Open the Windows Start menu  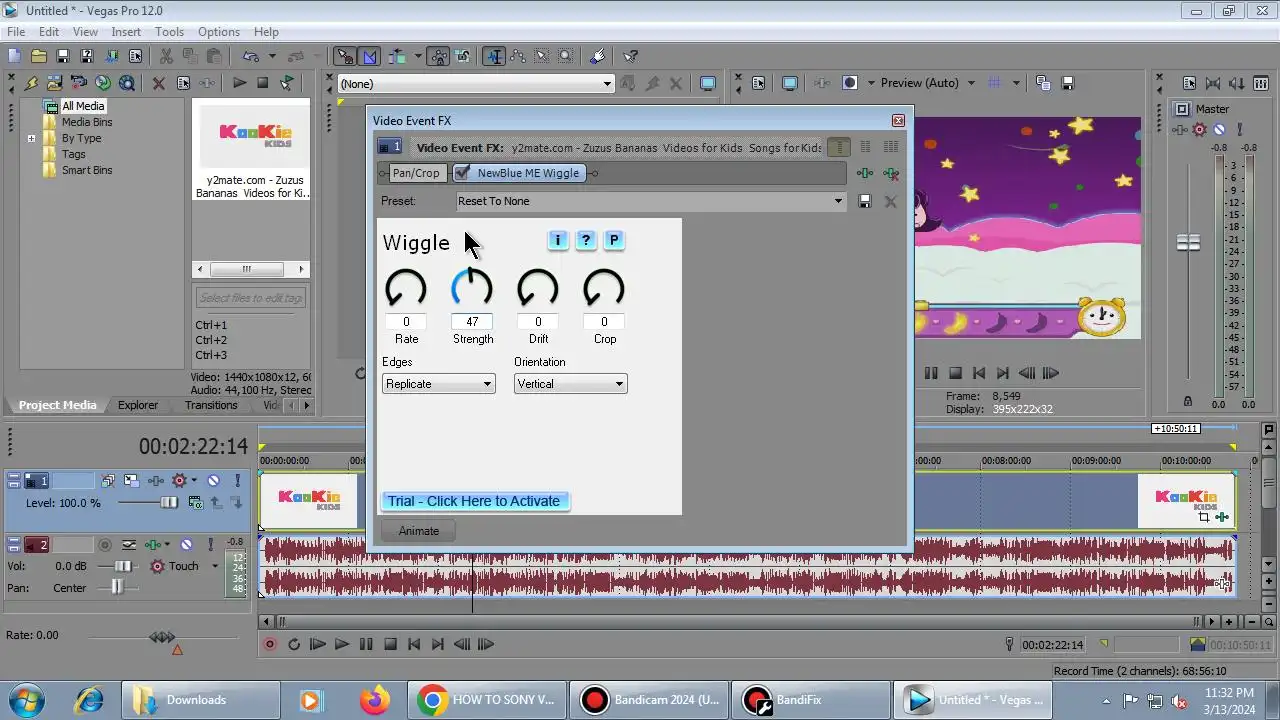point(25,699)
